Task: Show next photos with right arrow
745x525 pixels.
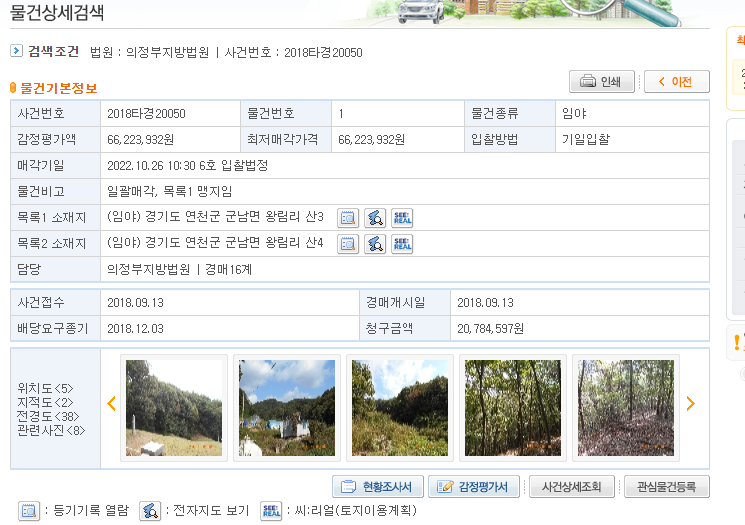Action: [x=691, y=403]
